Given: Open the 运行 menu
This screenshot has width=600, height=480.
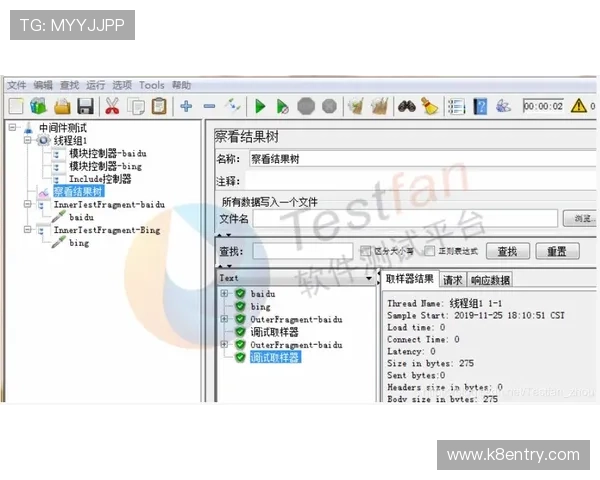Looking at the screenshot, I should coord(95,85).
